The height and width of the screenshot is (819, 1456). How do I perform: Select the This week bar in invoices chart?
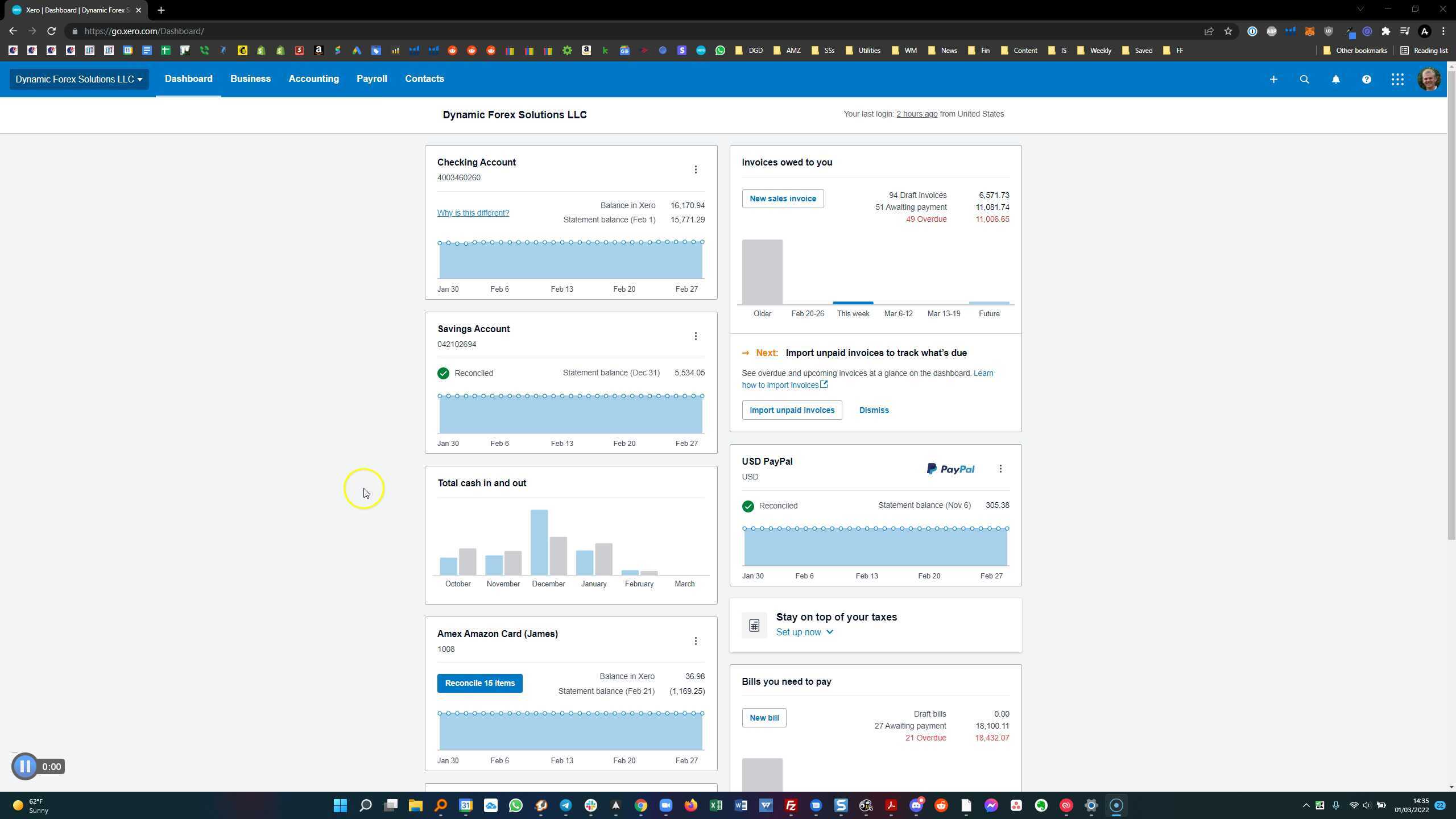(x=852, y=303)
